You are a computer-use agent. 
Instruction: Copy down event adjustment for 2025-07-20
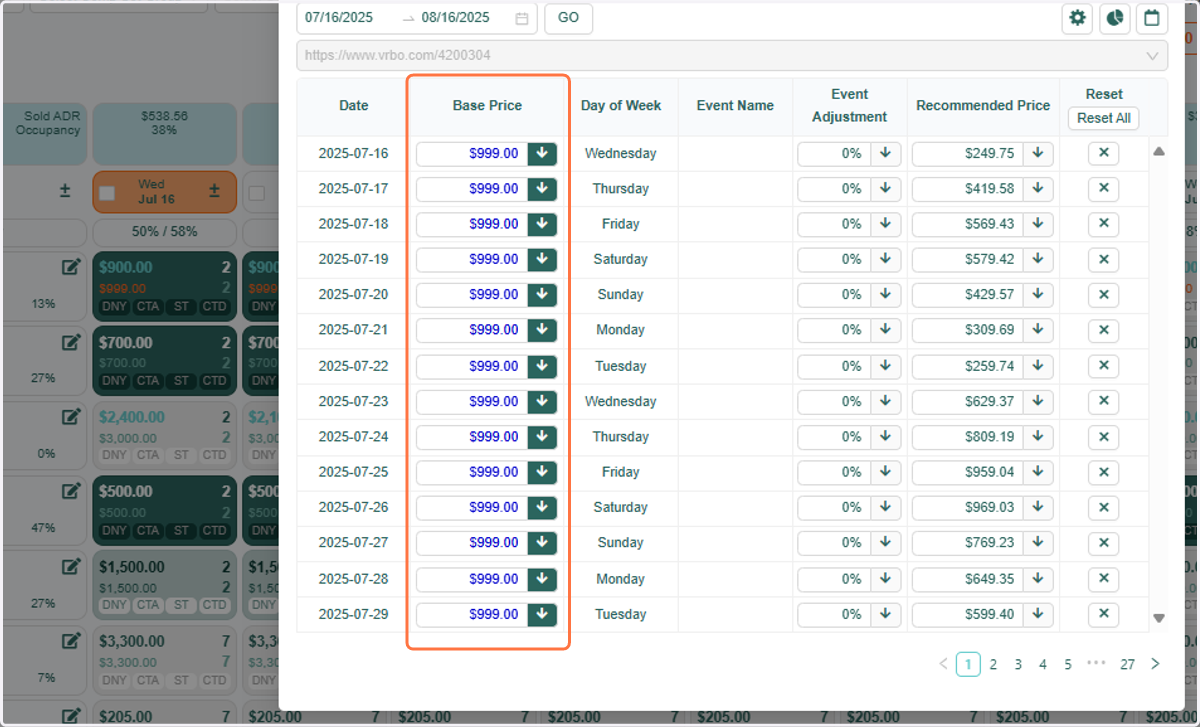tap(885, 295)
